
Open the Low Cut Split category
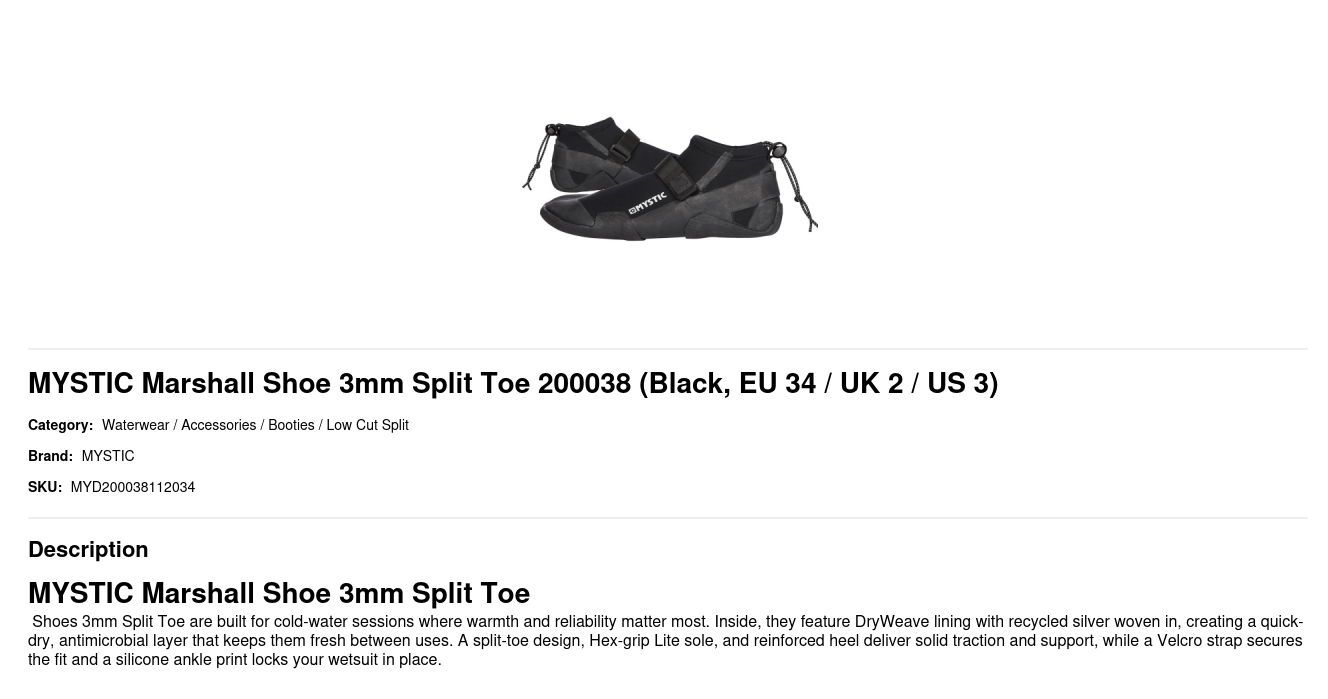click(x=367, y=425)
